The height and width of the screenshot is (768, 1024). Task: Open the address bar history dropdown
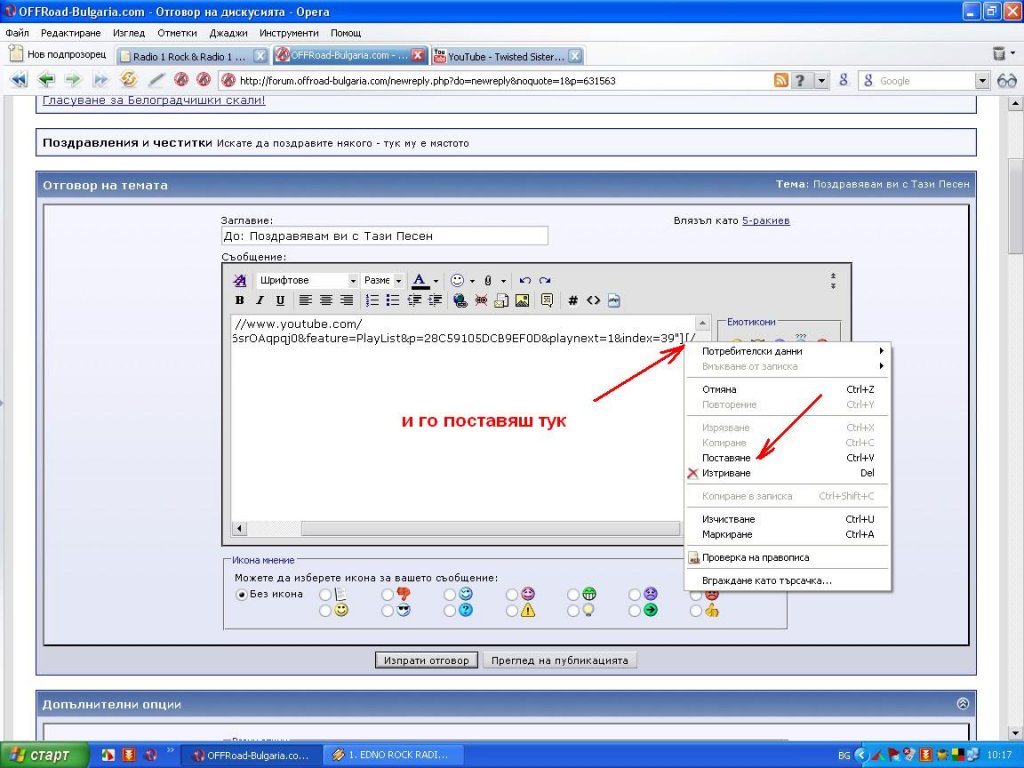[x=821, y=80]
